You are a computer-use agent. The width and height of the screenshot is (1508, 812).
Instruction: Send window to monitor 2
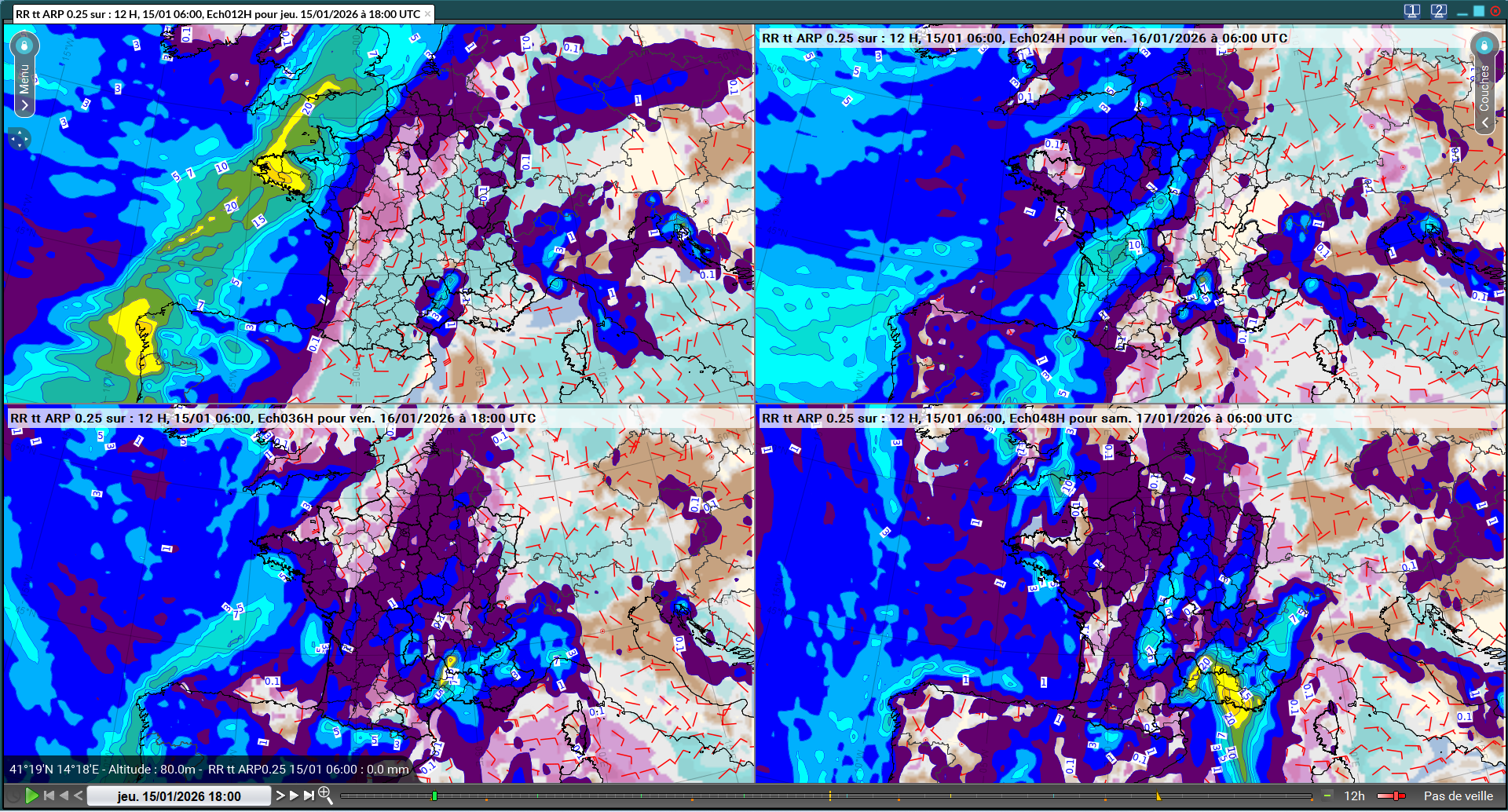1438,11
